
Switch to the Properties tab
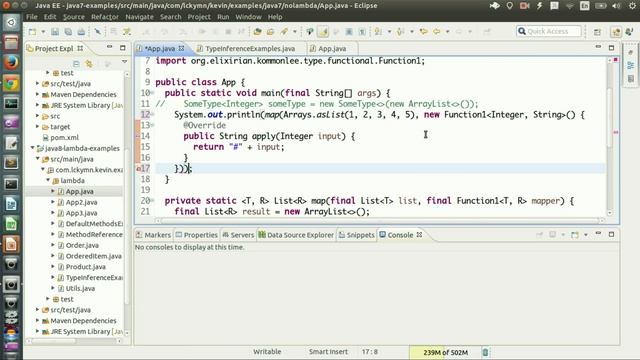click(x=196, y=235)
